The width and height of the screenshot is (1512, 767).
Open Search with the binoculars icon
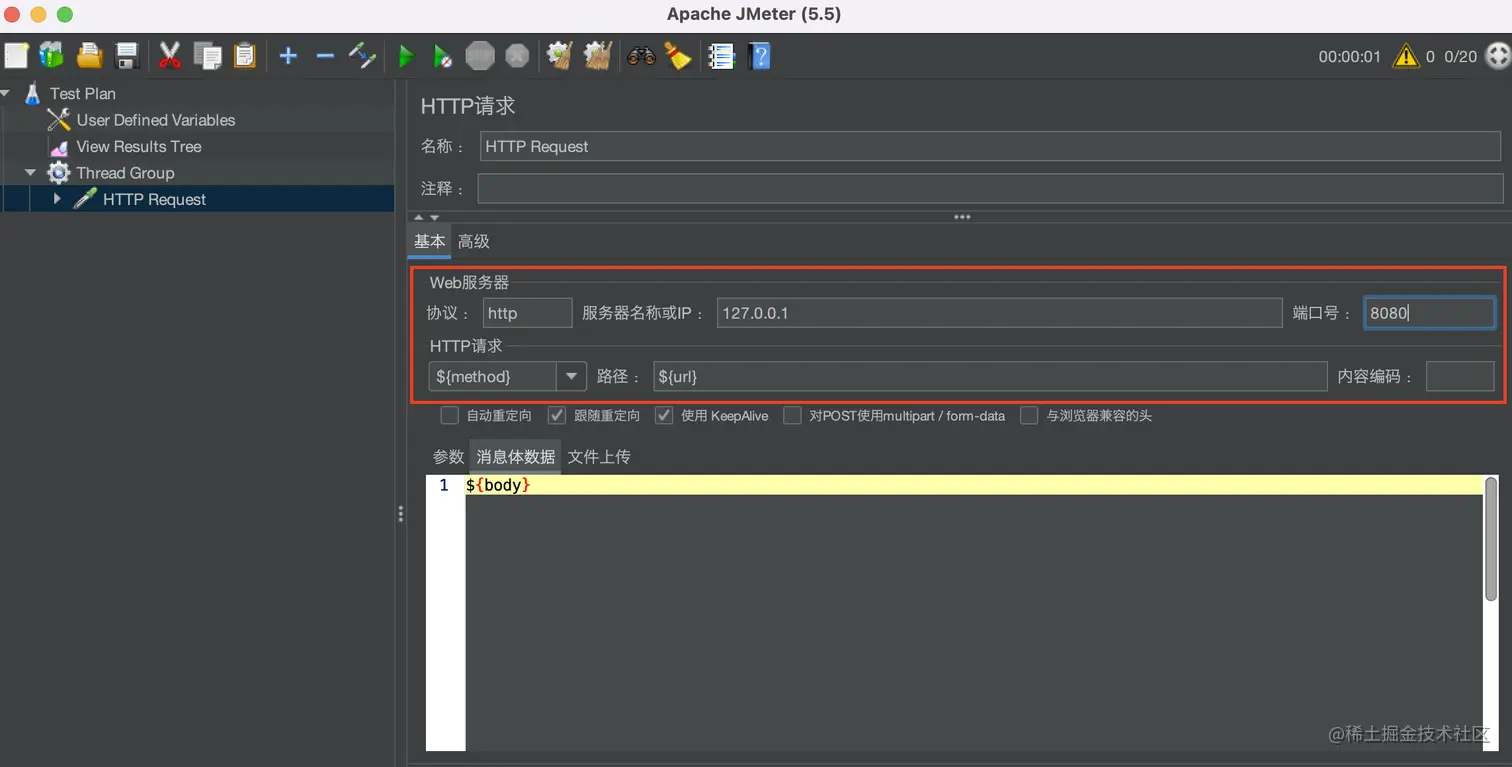point(641,56)
